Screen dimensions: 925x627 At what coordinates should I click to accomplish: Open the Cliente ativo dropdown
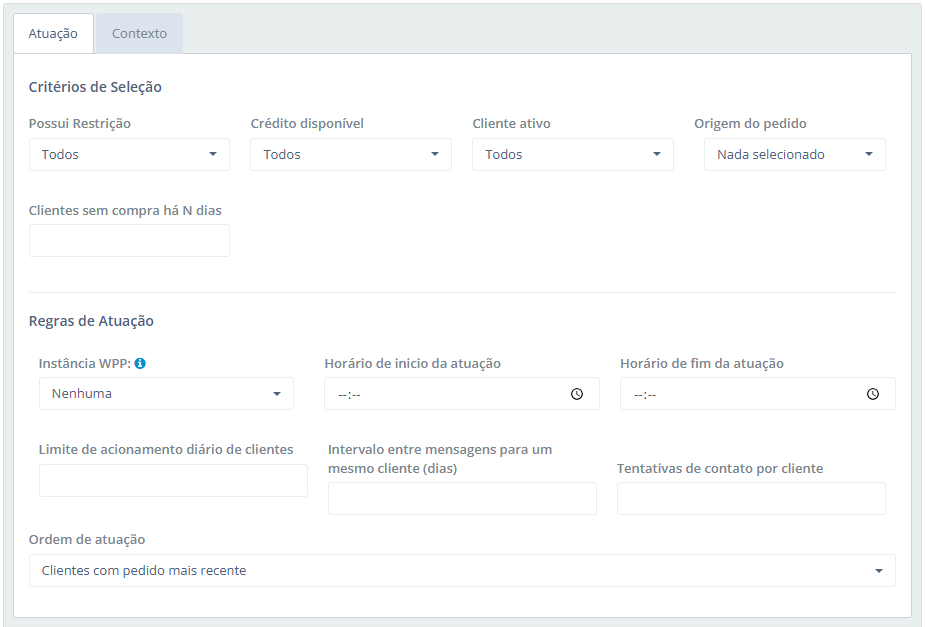[x=572, y=155]
